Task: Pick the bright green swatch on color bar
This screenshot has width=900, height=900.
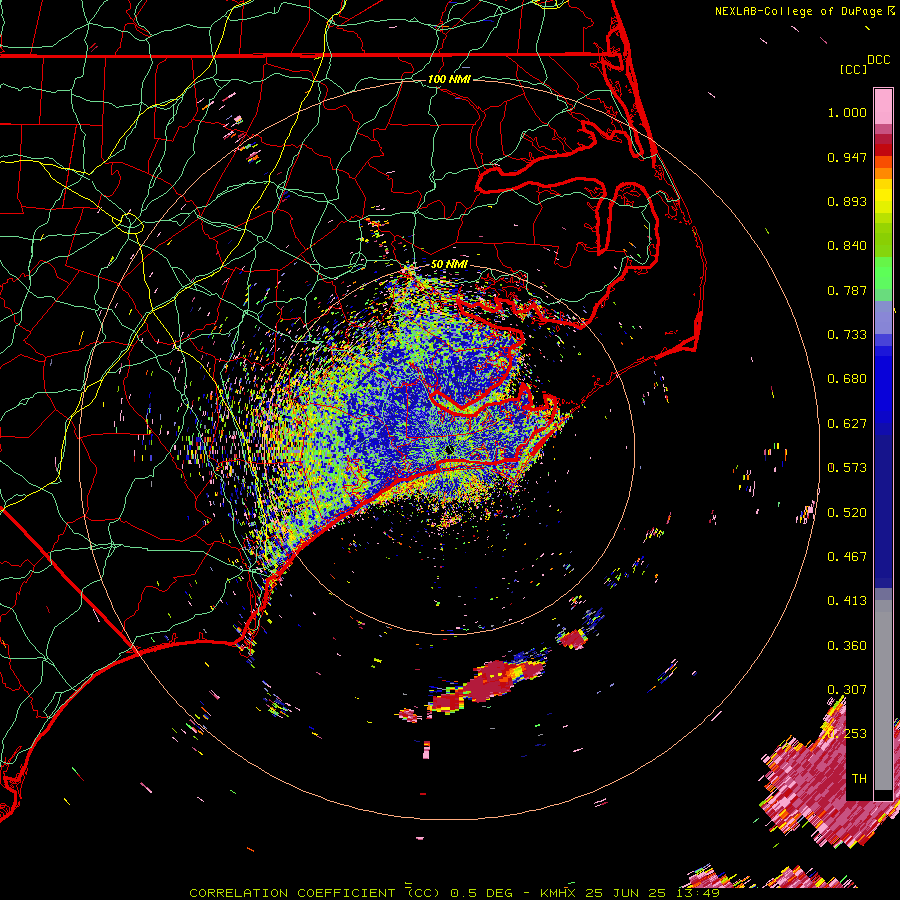Action: coord(883,273)
